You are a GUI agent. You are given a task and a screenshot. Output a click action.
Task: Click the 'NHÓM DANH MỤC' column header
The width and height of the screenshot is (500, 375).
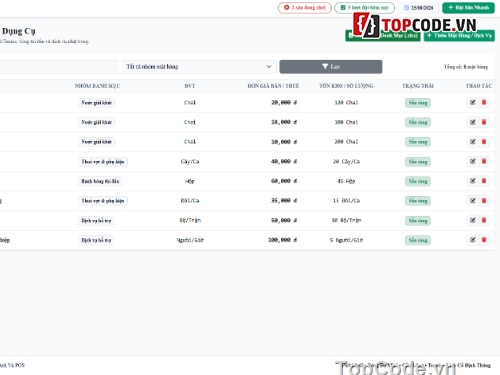97,86
